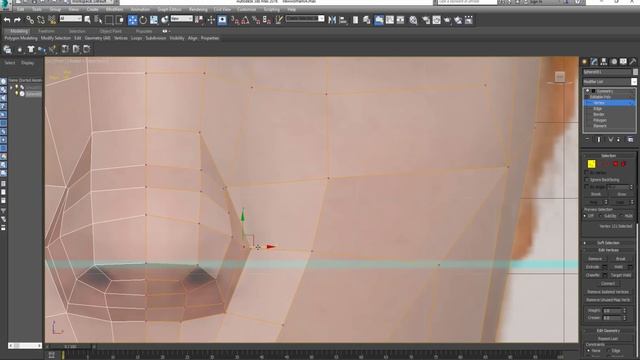640x360 pixels.
Task: Enable the By Vertex checkbox
Action: [587, 173]
